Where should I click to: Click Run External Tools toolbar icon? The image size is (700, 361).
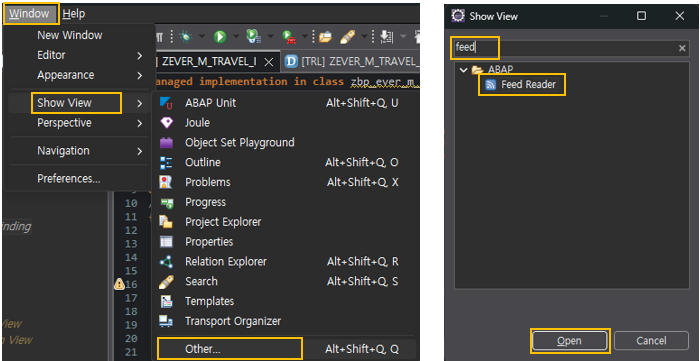pyautogui.click(x=289, y=37)
